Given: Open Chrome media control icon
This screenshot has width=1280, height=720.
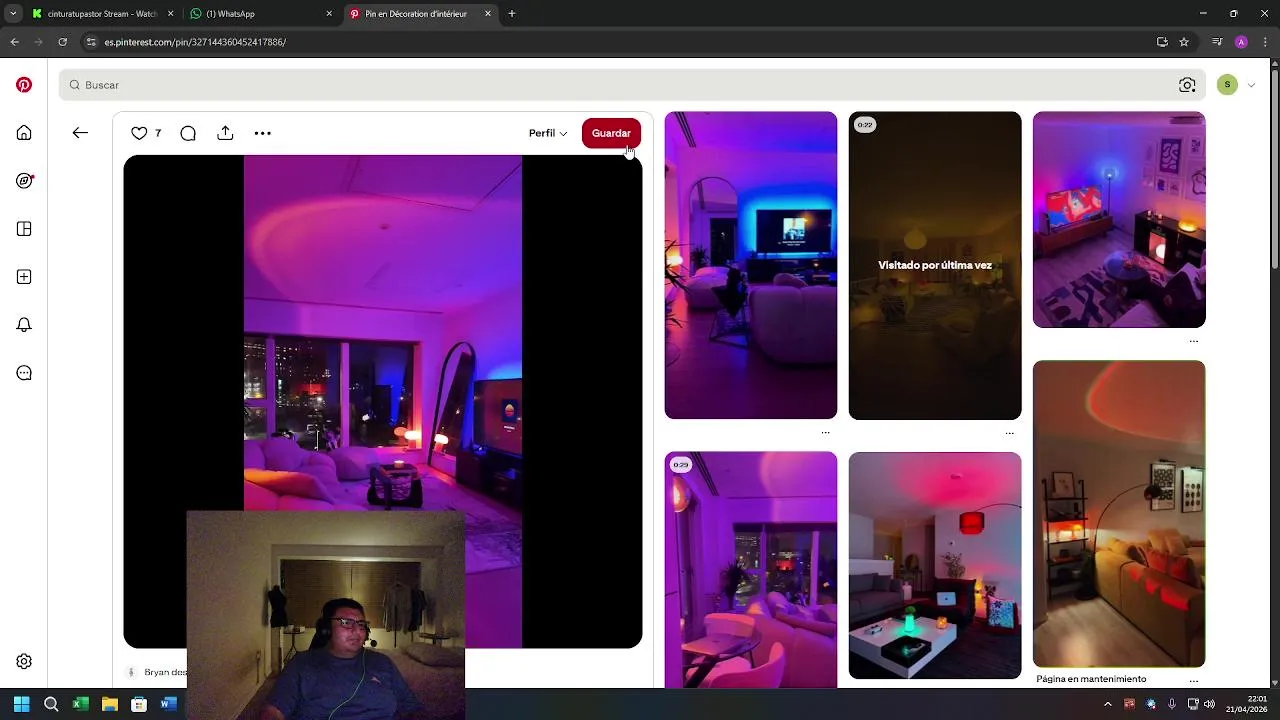Looking at the screenshot, I should coord(1217,42).
